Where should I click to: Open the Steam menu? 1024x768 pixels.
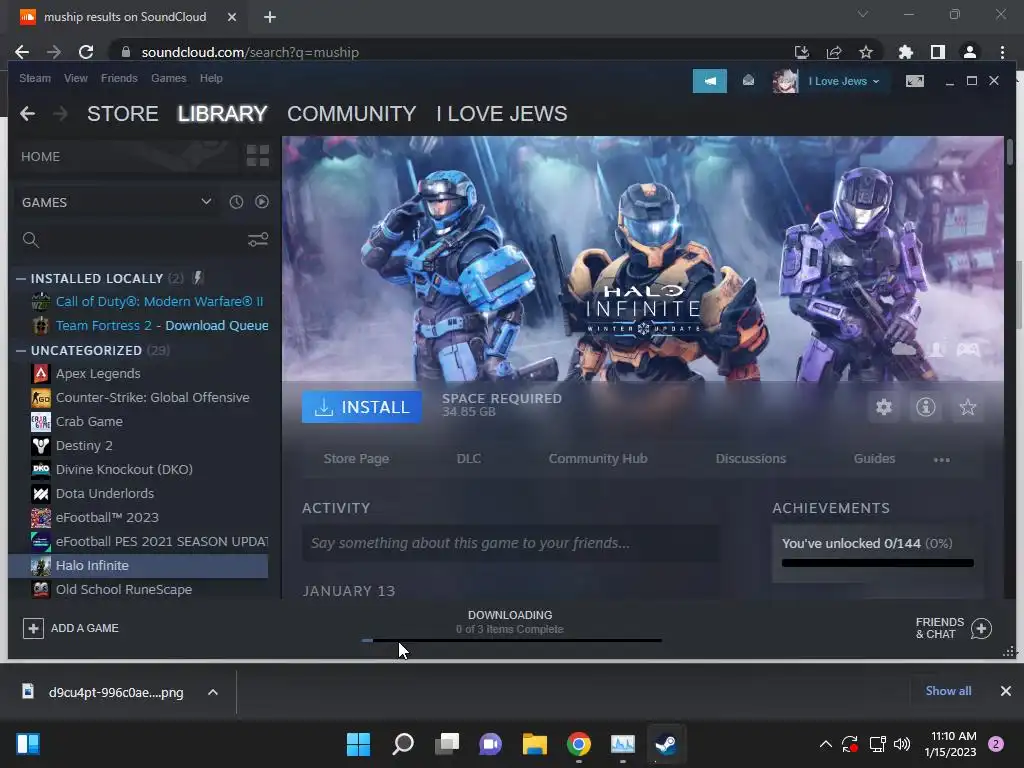(35, 78)
